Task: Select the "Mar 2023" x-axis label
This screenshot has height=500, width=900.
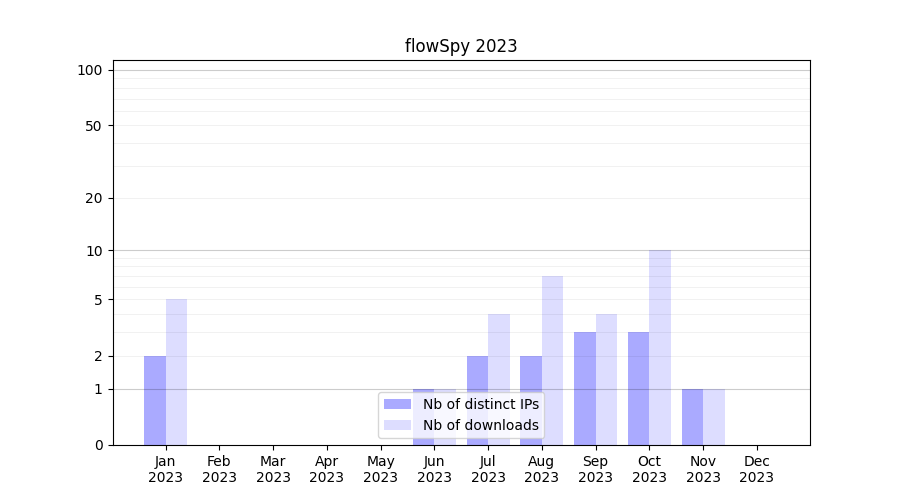Action: pos(273,469)
